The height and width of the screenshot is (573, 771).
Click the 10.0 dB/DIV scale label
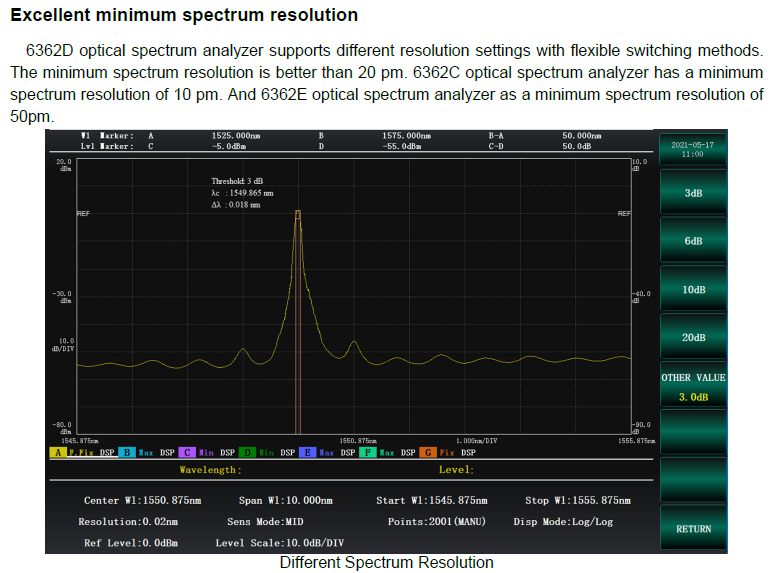[x=63, y=345]
